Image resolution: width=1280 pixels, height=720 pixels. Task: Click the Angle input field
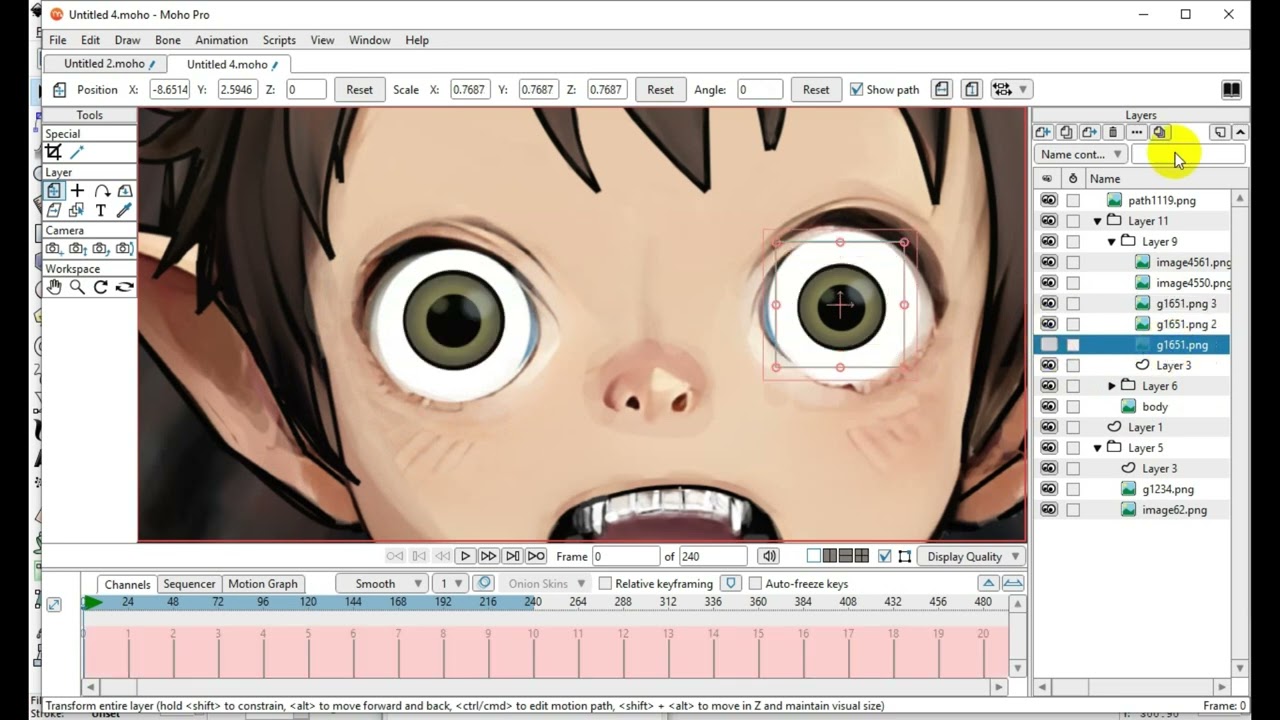(759, 89)
